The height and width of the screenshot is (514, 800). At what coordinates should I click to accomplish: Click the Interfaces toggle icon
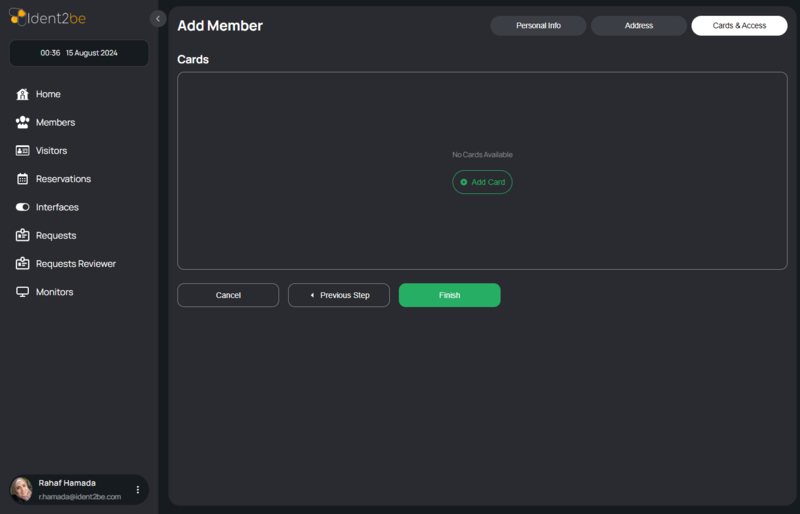(22, 207)
